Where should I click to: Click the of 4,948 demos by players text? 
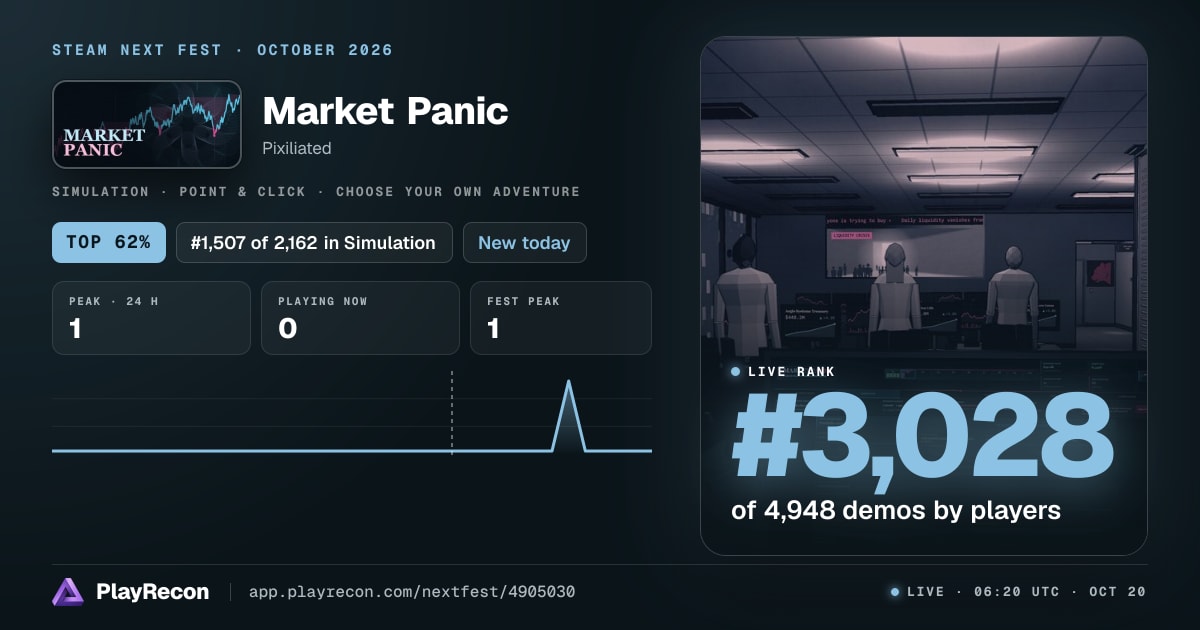(x=896, y=510)
